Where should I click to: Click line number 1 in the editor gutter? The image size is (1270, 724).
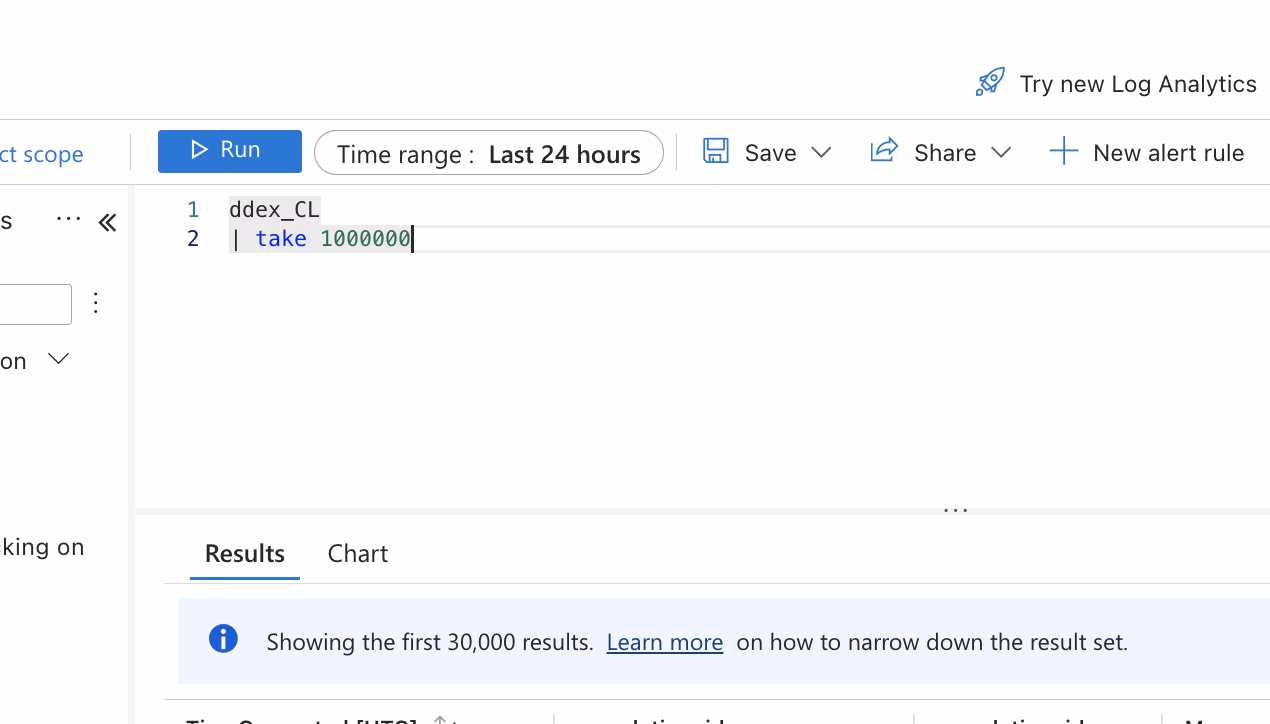tap(193, 210)
